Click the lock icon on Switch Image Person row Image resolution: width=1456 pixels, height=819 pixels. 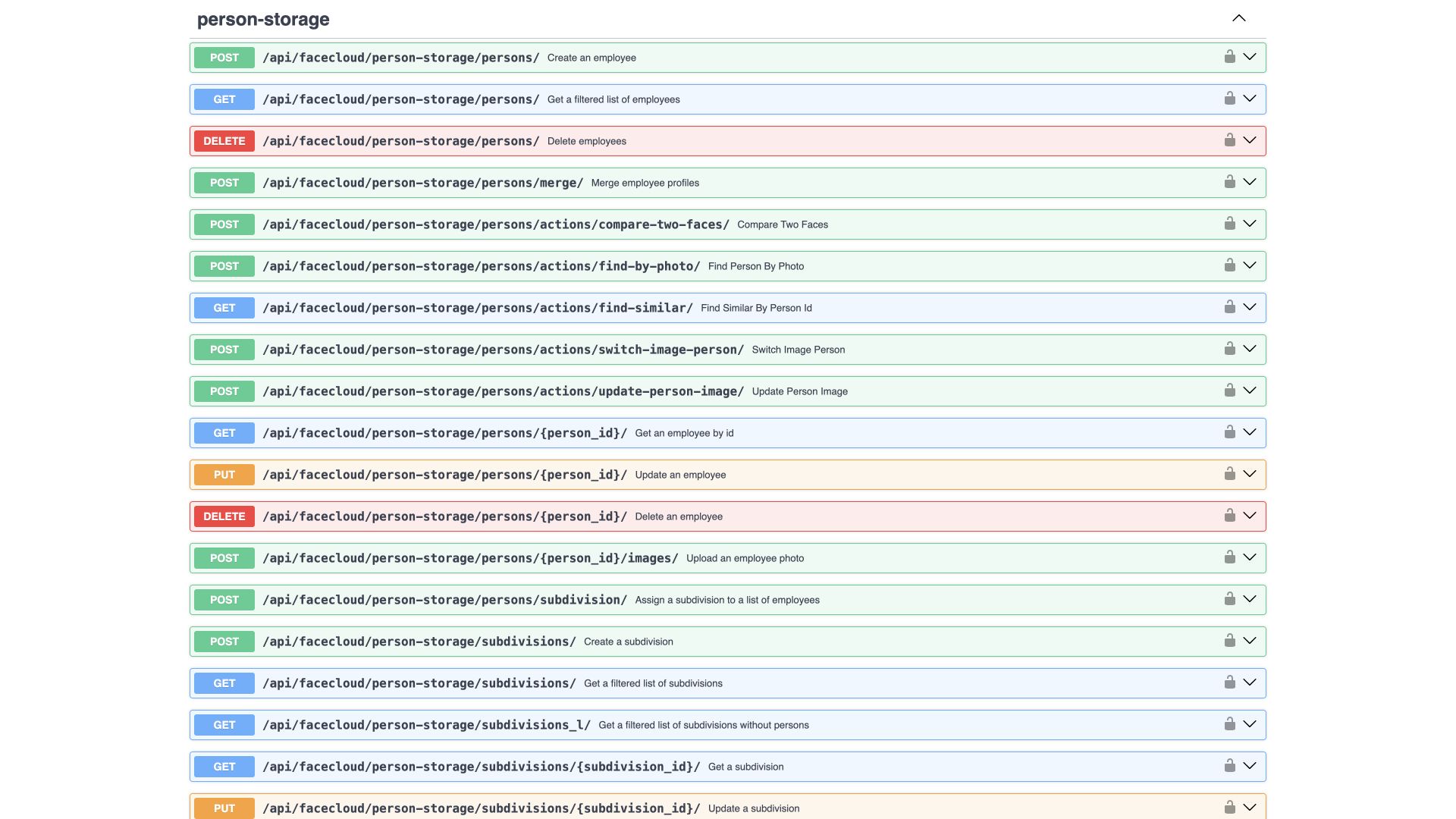[x=1229, y=349]
